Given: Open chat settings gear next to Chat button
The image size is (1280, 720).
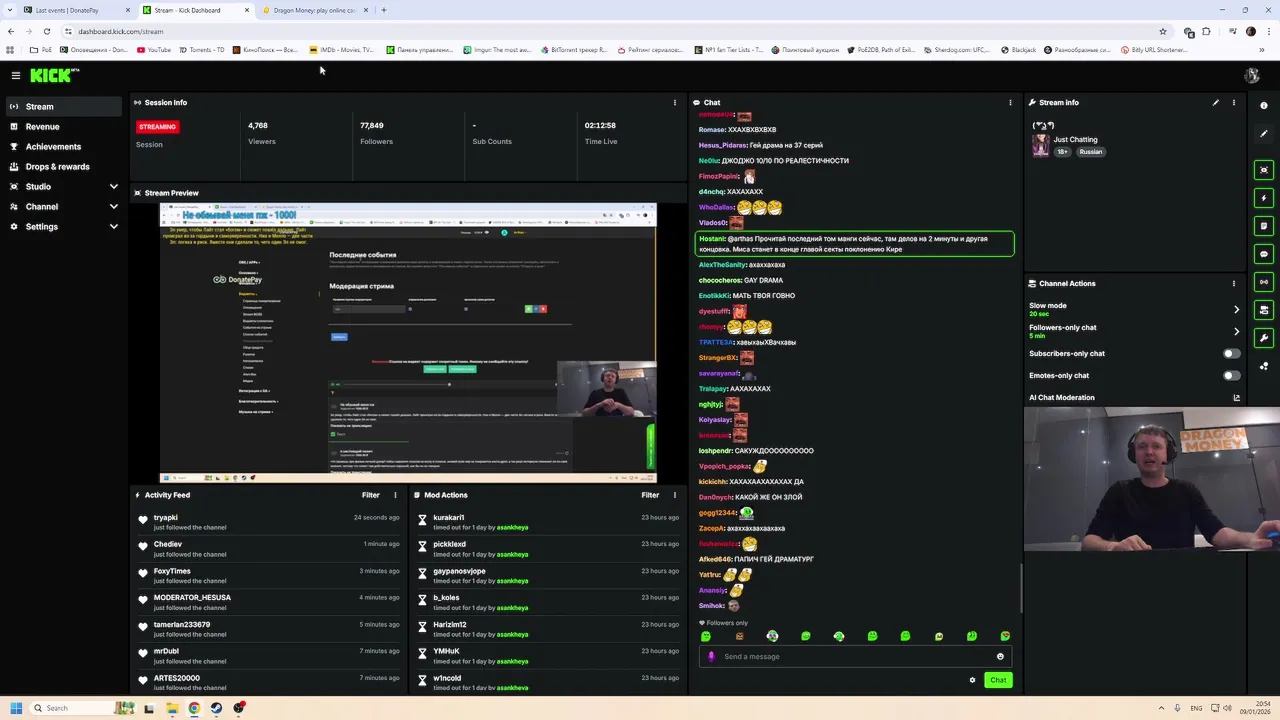Looking at the screenshot, I should (x=972, y=680).
